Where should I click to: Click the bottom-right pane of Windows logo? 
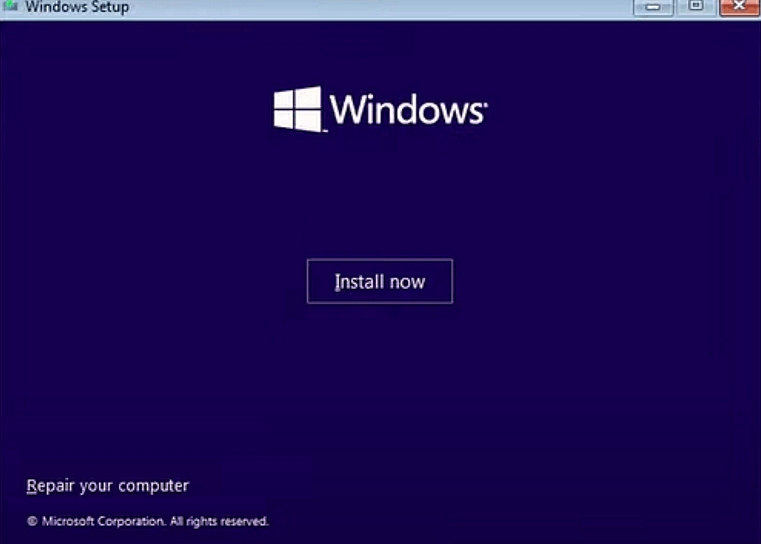click(310, 120)
